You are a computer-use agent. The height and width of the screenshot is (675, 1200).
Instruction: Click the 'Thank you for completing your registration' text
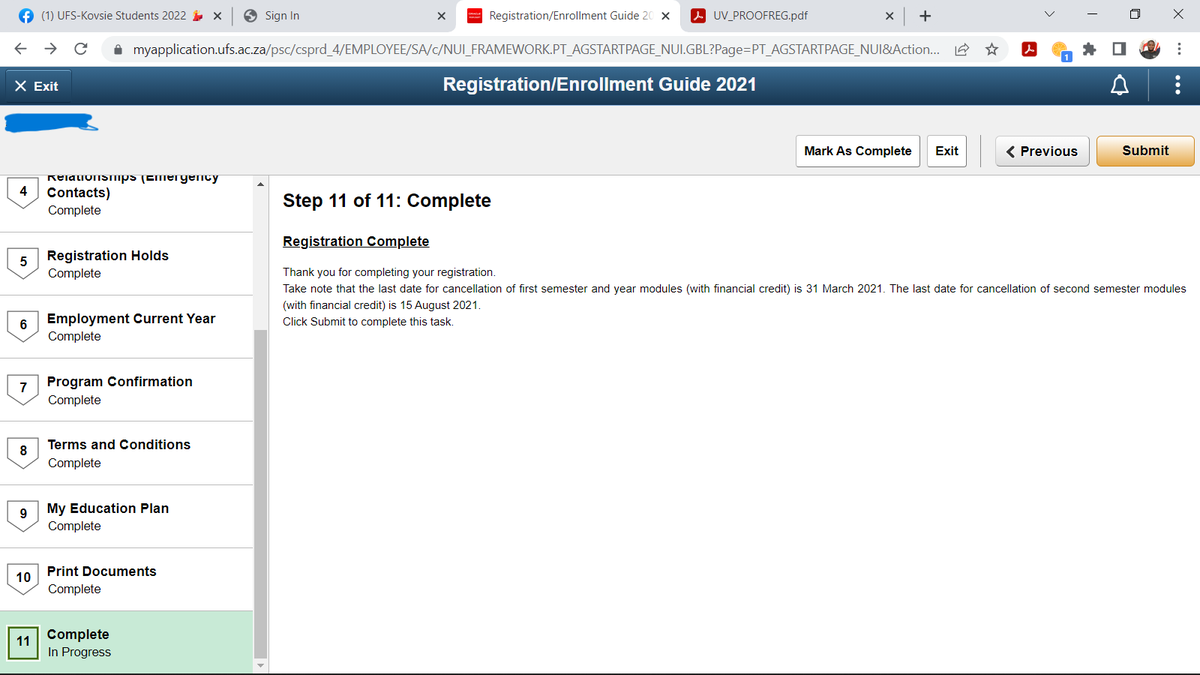point(389,272)
